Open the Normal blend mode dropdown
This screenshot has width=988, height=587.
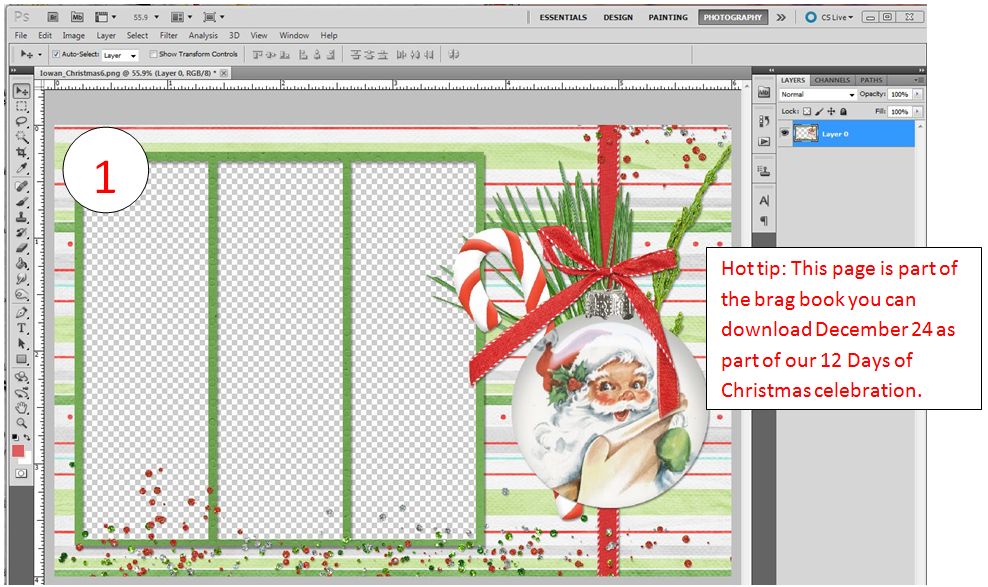pos(818,94)
